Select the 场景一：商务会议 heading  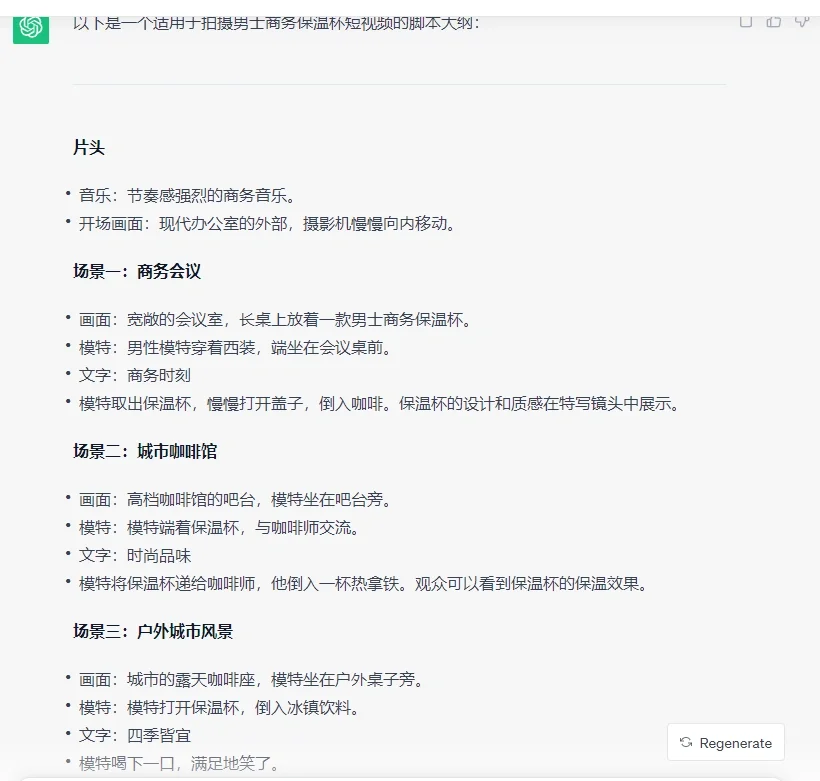tap(141, 271)
